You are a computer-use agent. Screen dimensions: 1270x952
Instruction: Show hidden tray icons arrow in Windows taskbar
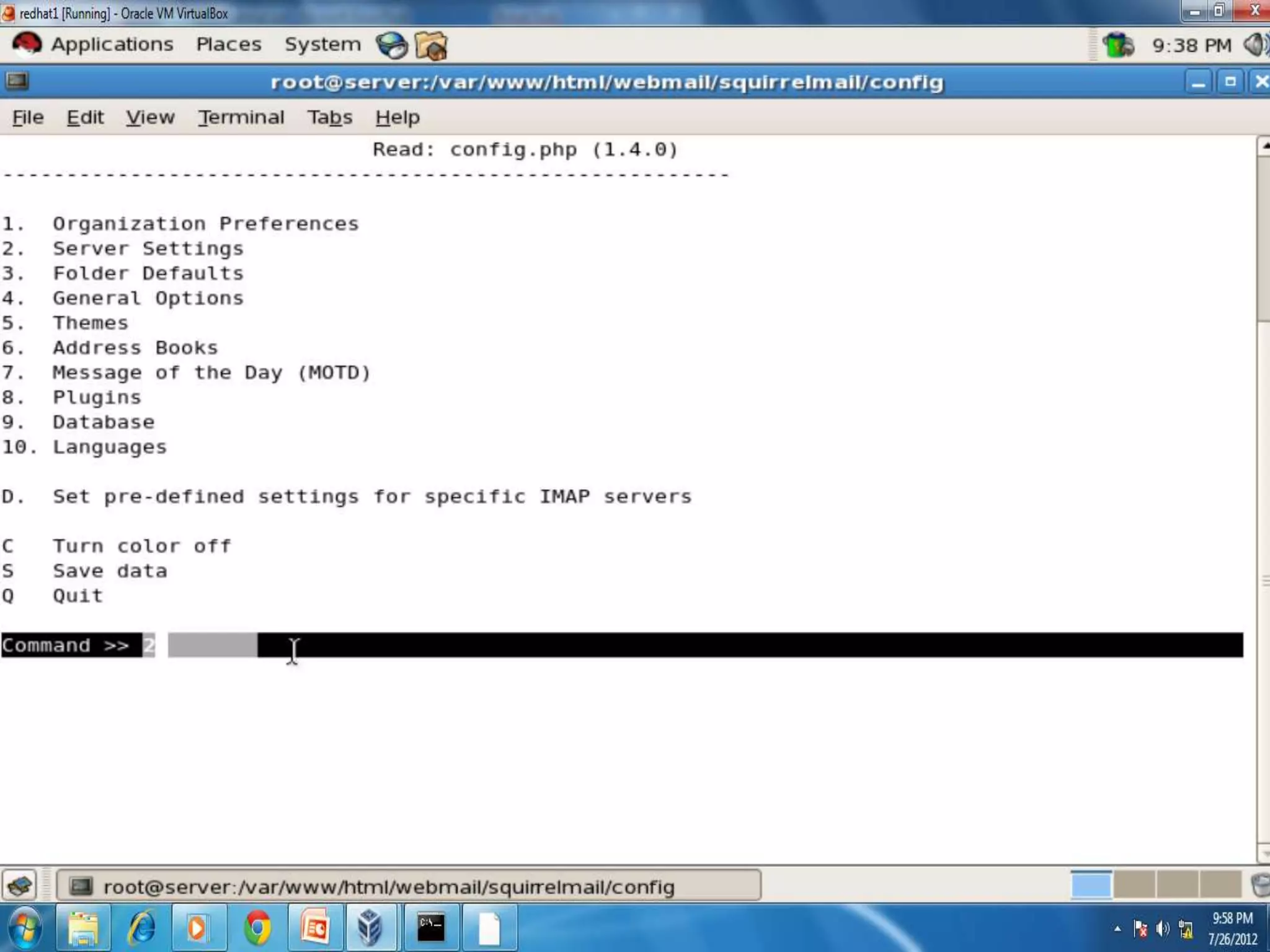tap(1117, 928)
